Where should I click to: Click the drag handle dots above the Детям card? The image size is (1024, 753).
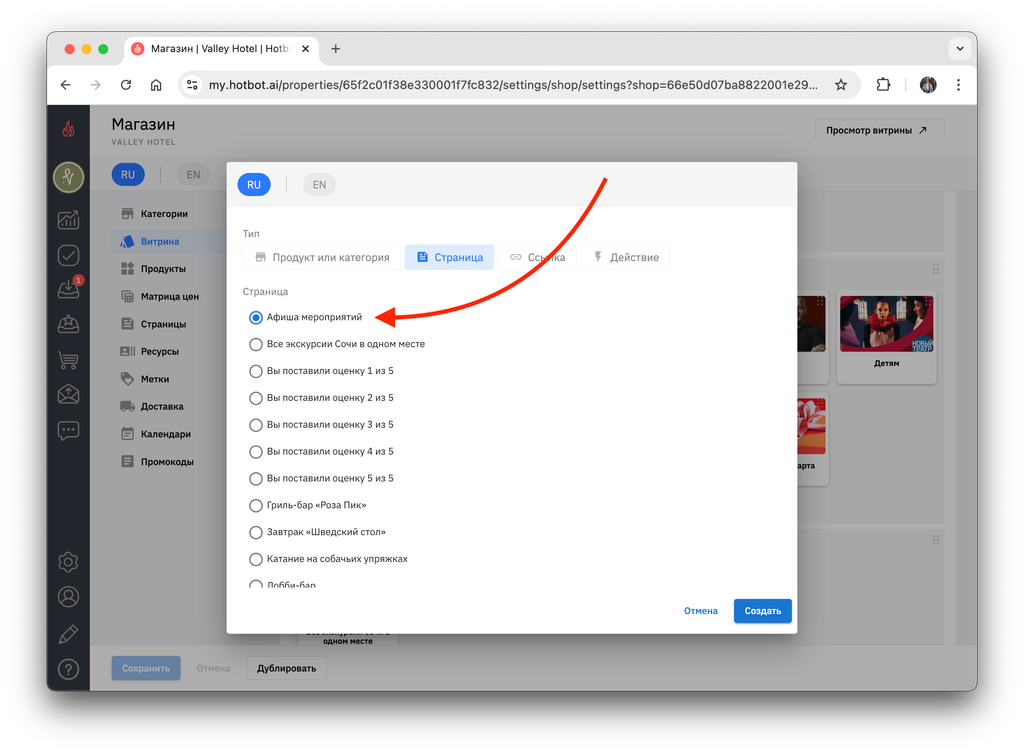(x=936, y=268)
